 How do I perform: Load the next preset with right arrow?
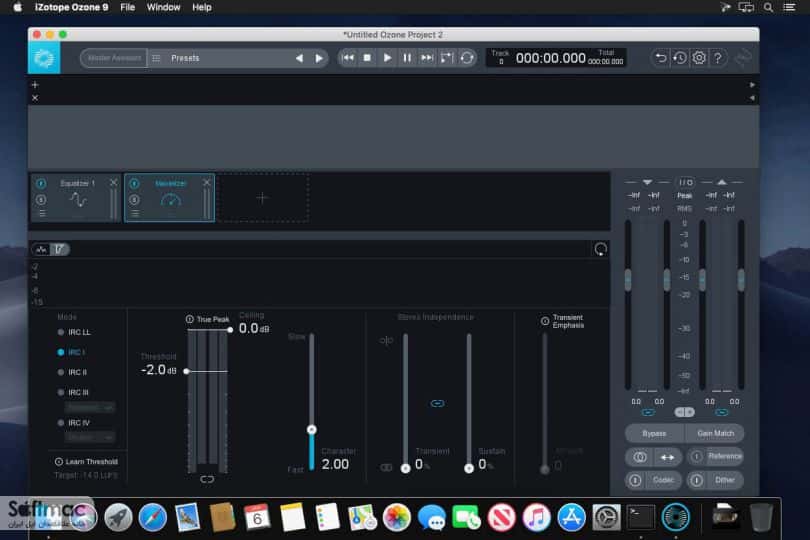coord(319,58)
